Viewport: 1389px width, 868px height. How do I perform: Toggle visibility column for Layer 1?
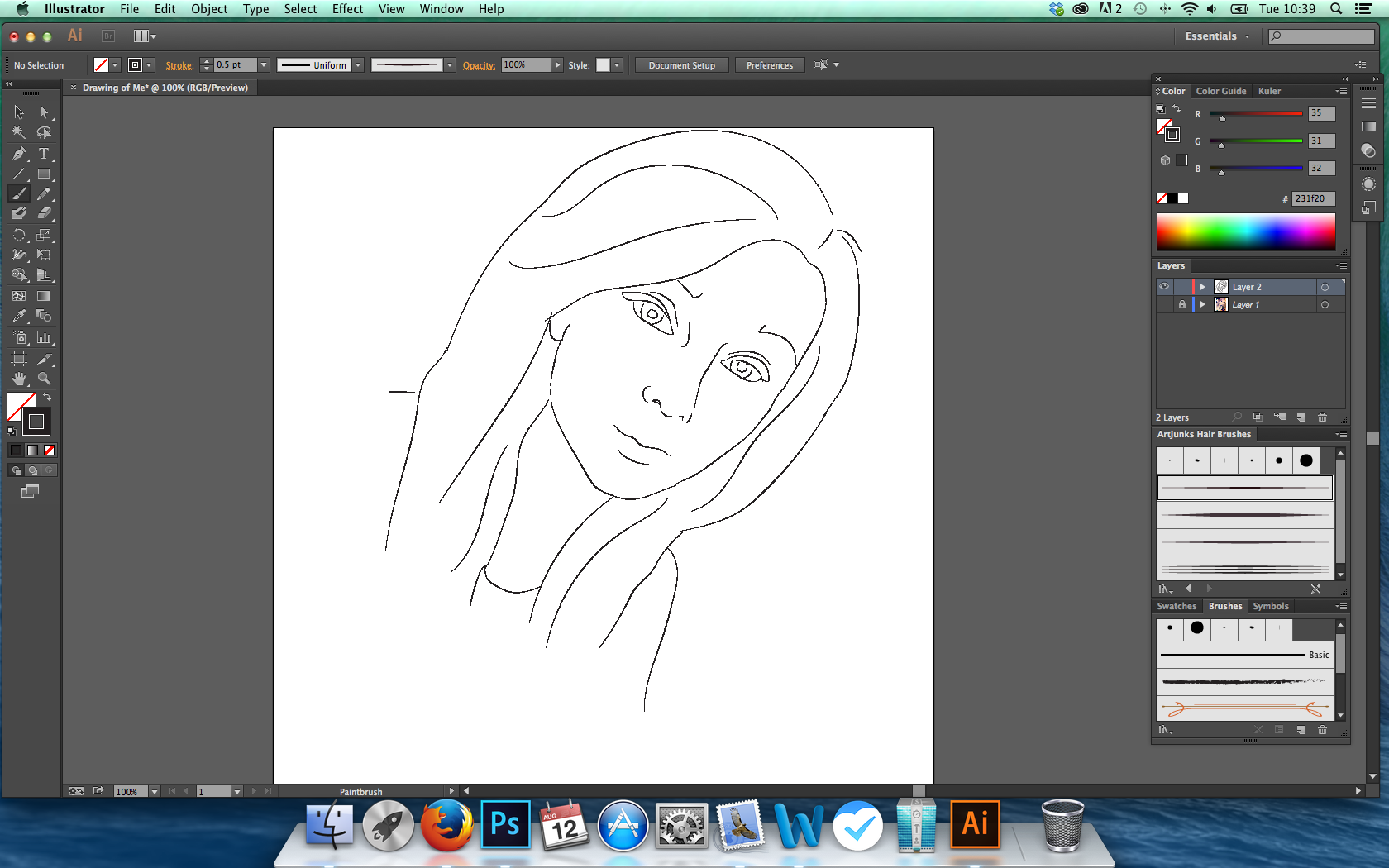(1164, 305)
